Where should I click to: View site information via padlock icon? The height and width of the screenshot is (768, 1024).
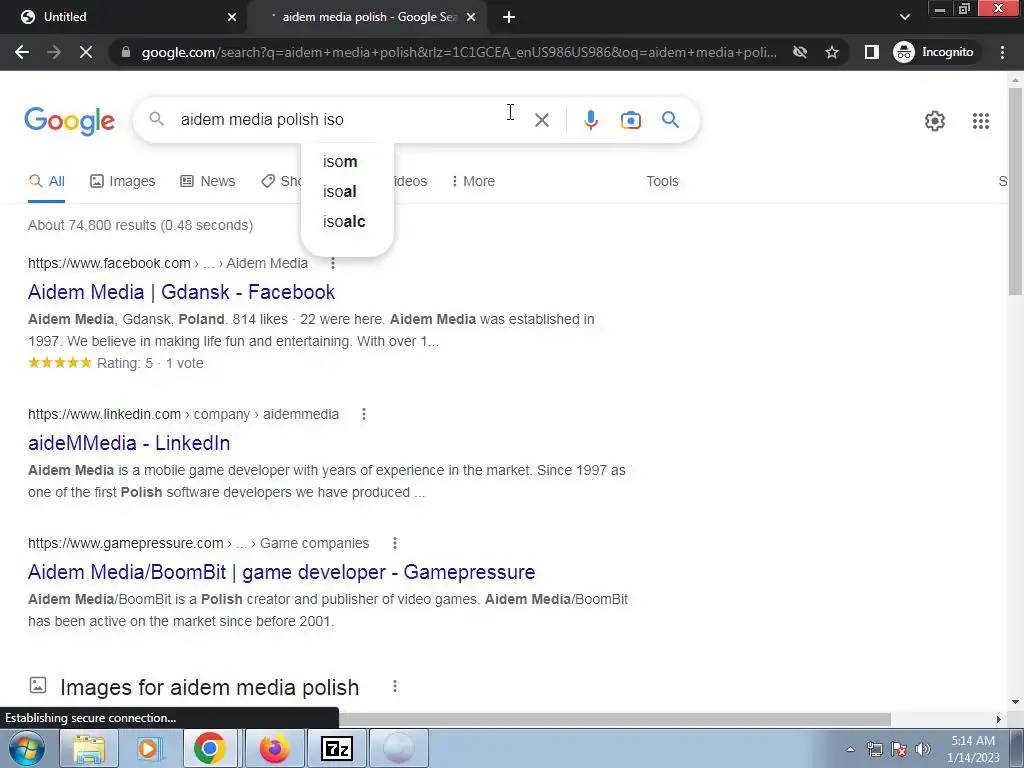[126, 52]
